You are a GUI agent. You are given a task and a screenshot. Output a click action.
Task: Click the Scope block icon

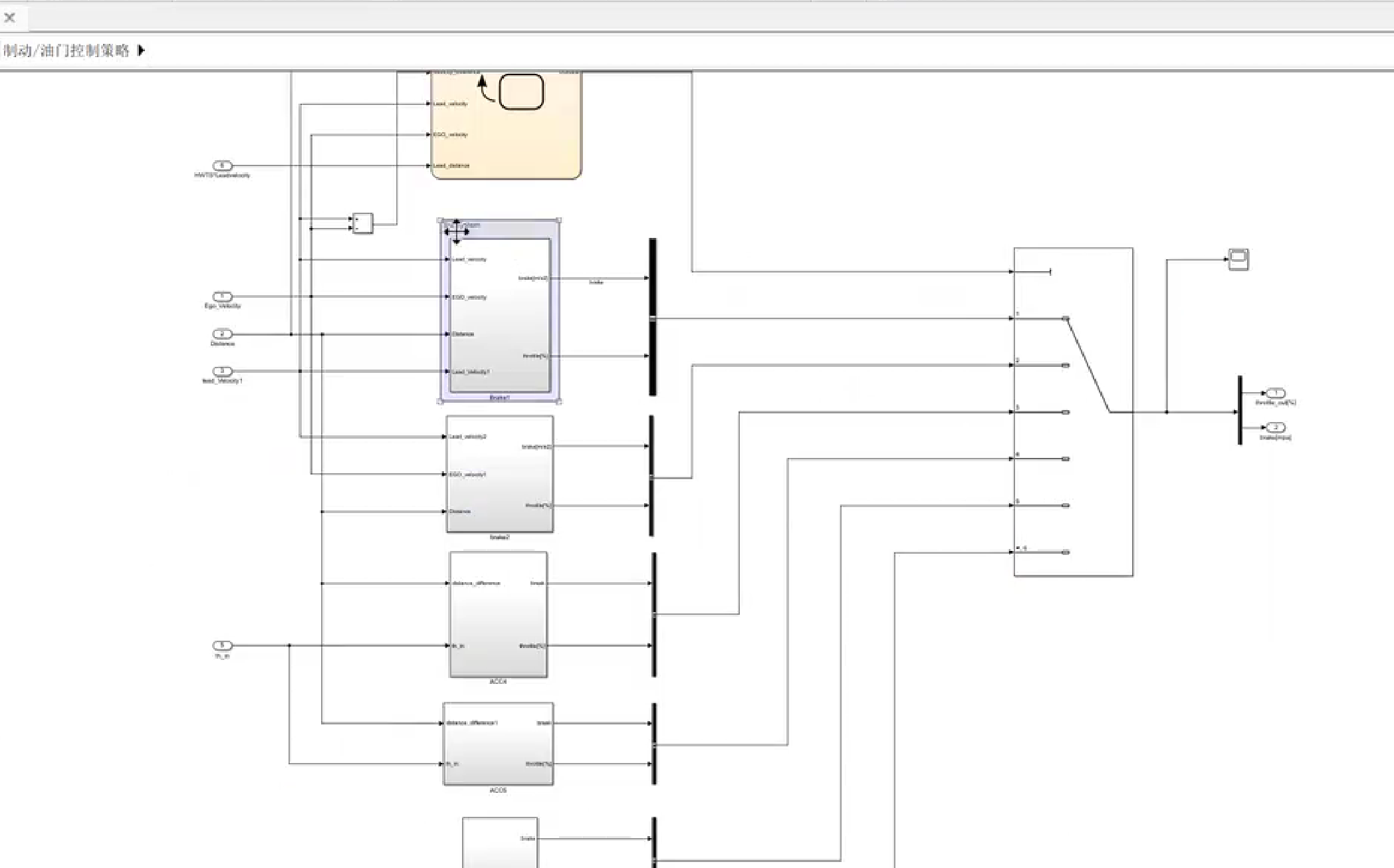(1238, 259)
